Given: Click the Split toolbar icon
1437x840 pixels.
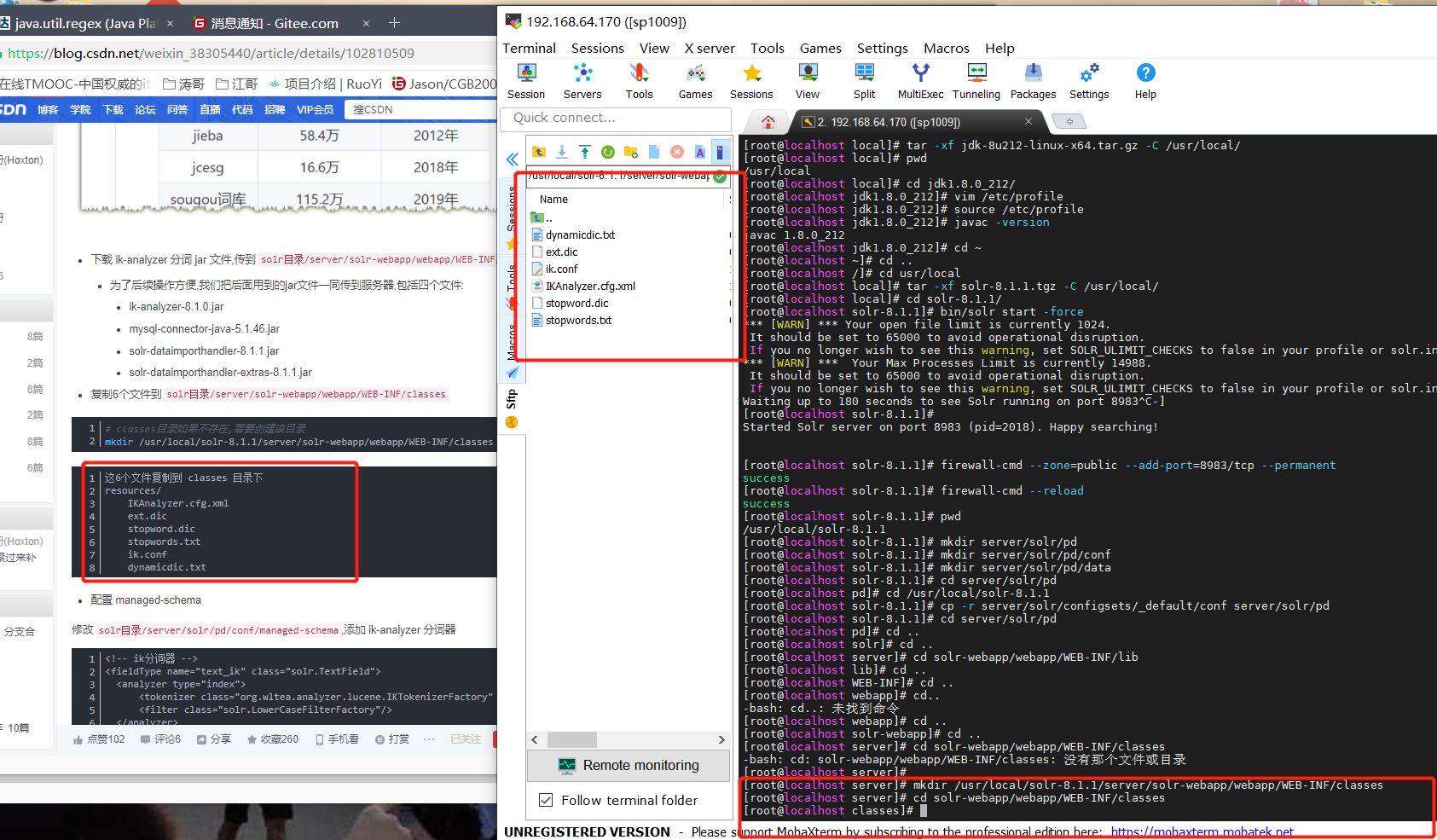Looking at the screenshot, I should click(864, 82).
